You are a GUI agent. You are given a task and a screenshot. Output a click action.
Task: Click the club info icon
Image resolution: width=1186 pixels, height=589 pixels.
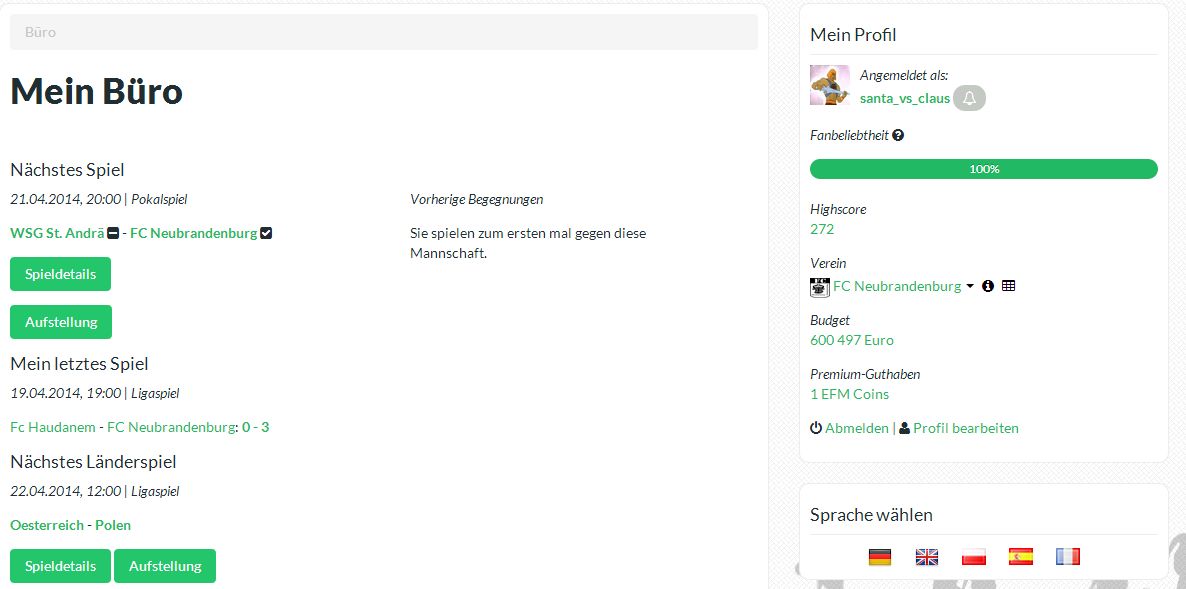coord(987,286)
